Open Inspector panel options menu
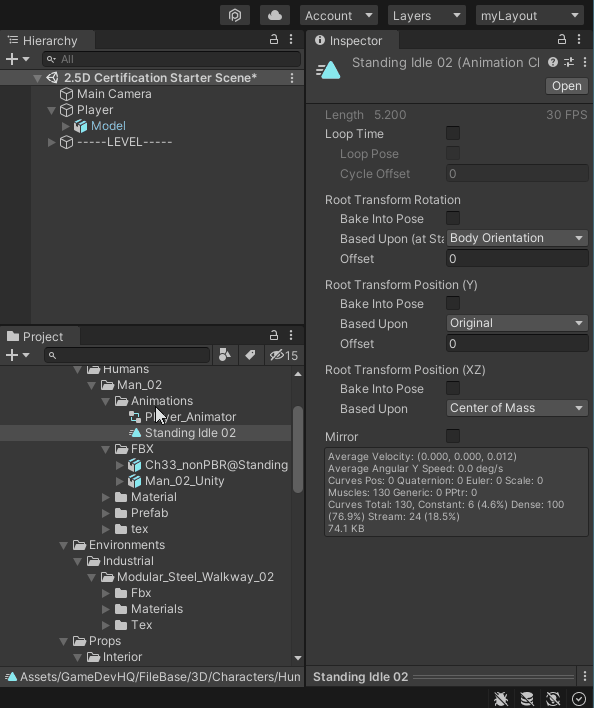This screenshot has height=708, width=594. (x=579, y=40)
